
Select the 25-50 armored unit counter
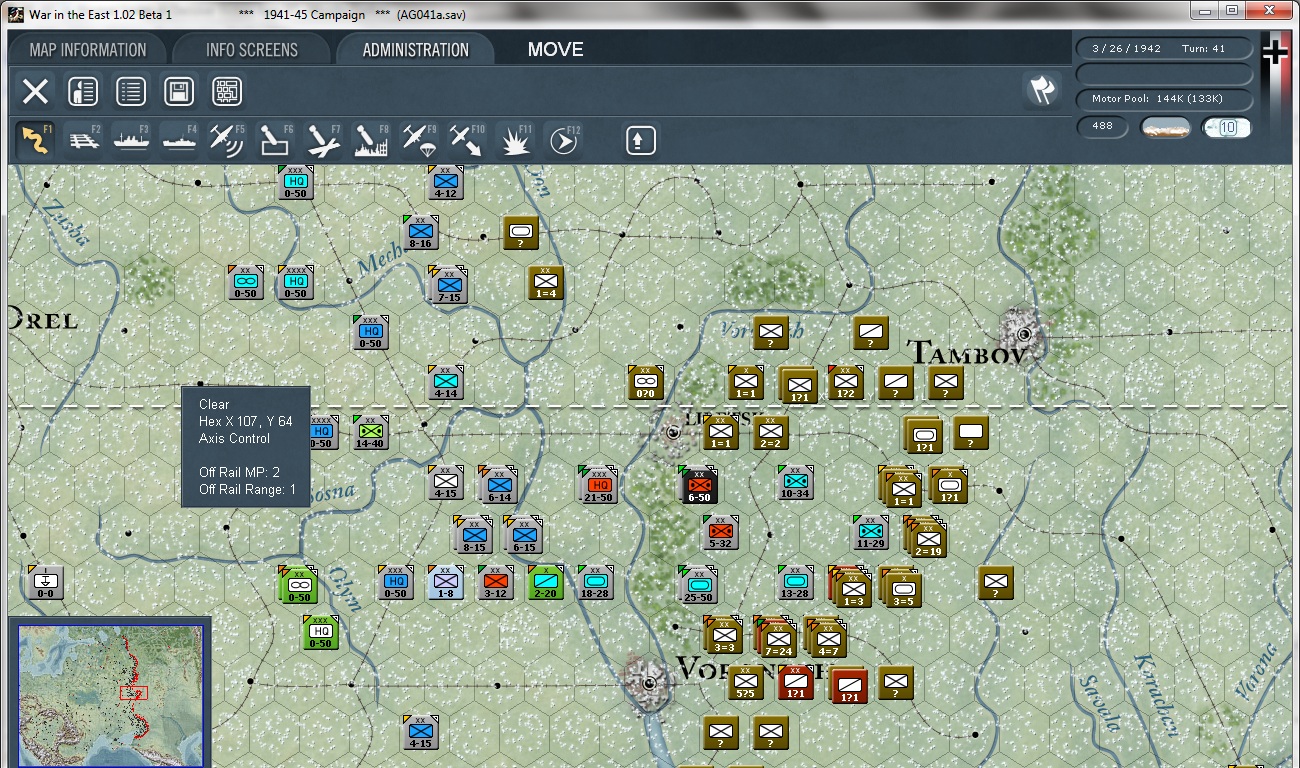(698, 584)
